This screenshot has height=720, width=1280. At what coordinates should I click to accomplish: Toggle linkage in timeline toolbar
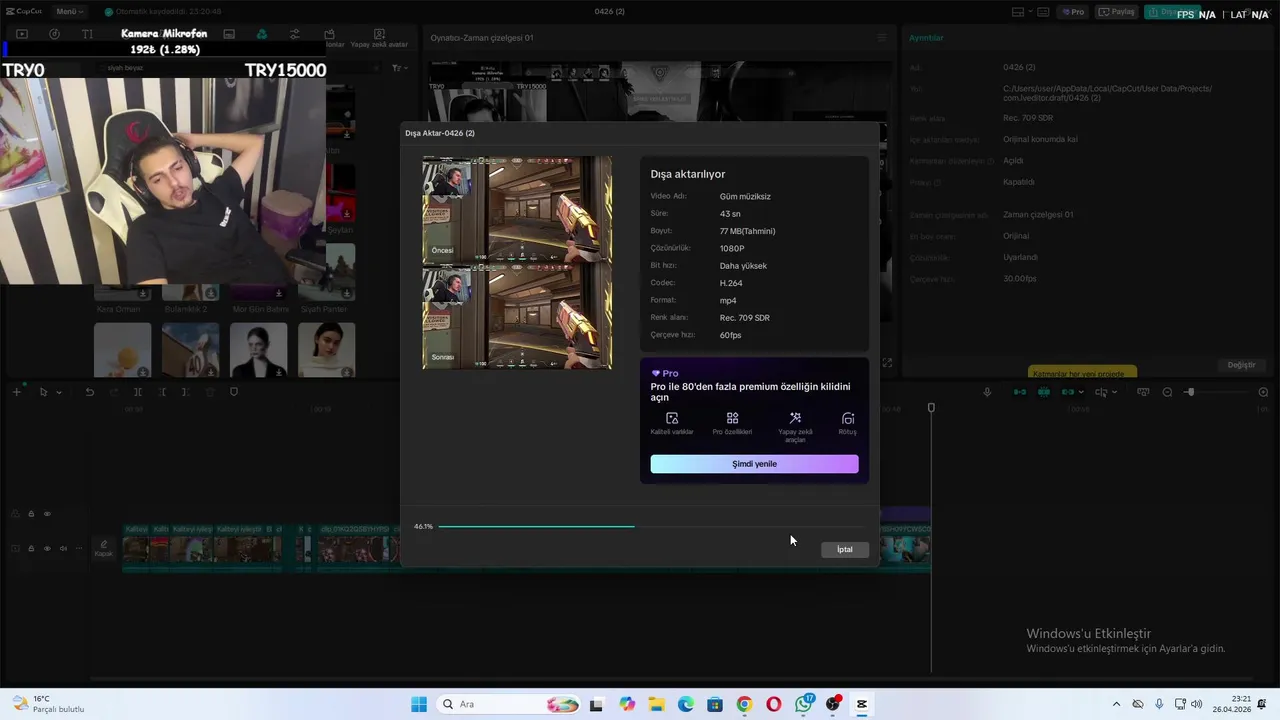point(1068,392)
